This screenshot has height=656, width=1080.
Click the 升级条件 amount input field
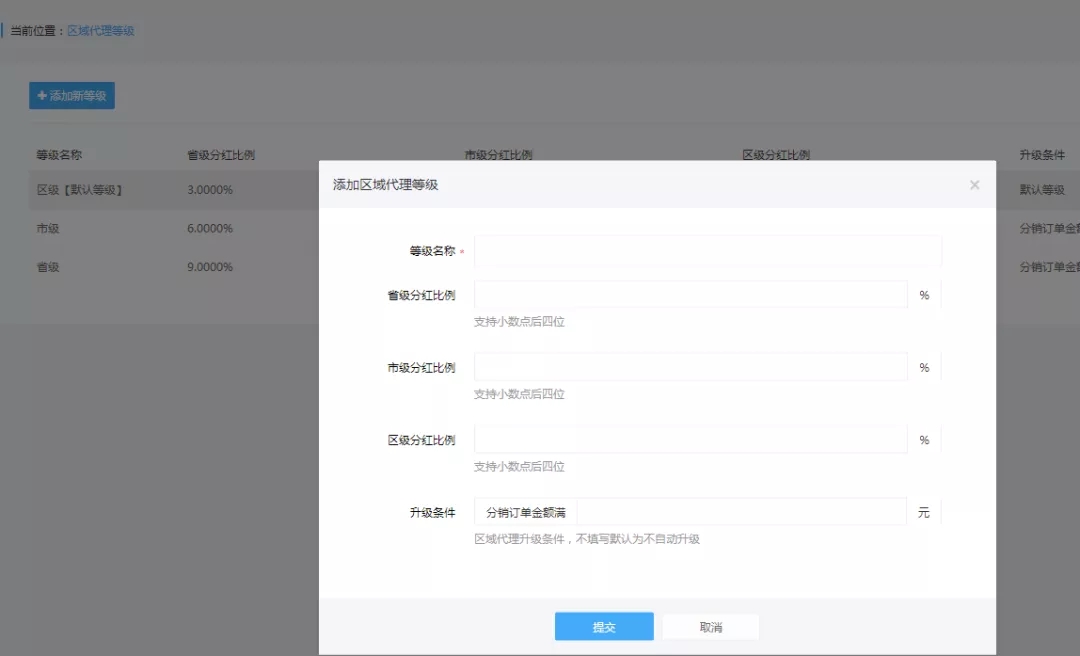[742, 512]
